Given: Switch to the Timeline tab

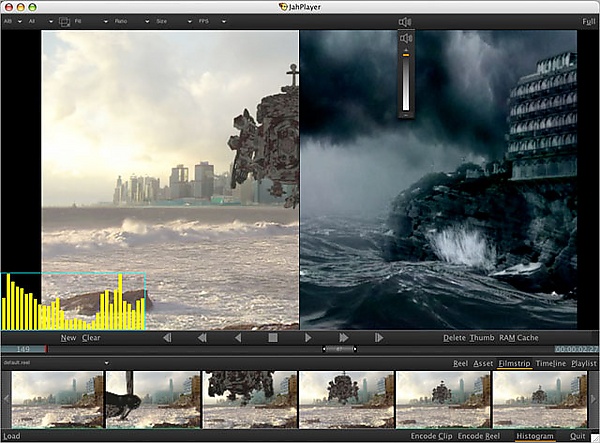Looking at the screenshot, I should (x=549, y=363).
